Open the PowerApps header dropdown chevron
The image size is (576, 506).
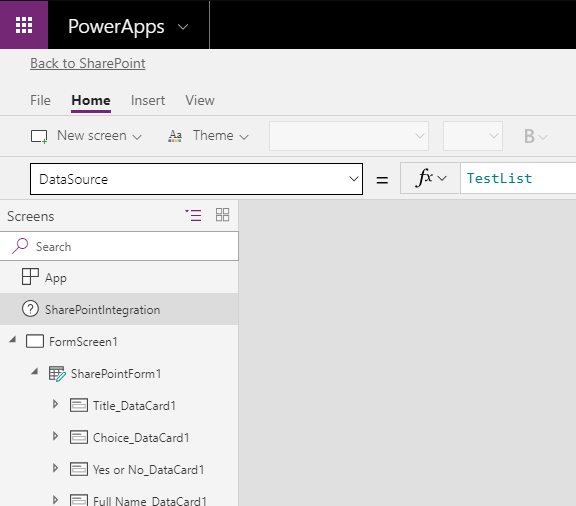click(183, 27)
